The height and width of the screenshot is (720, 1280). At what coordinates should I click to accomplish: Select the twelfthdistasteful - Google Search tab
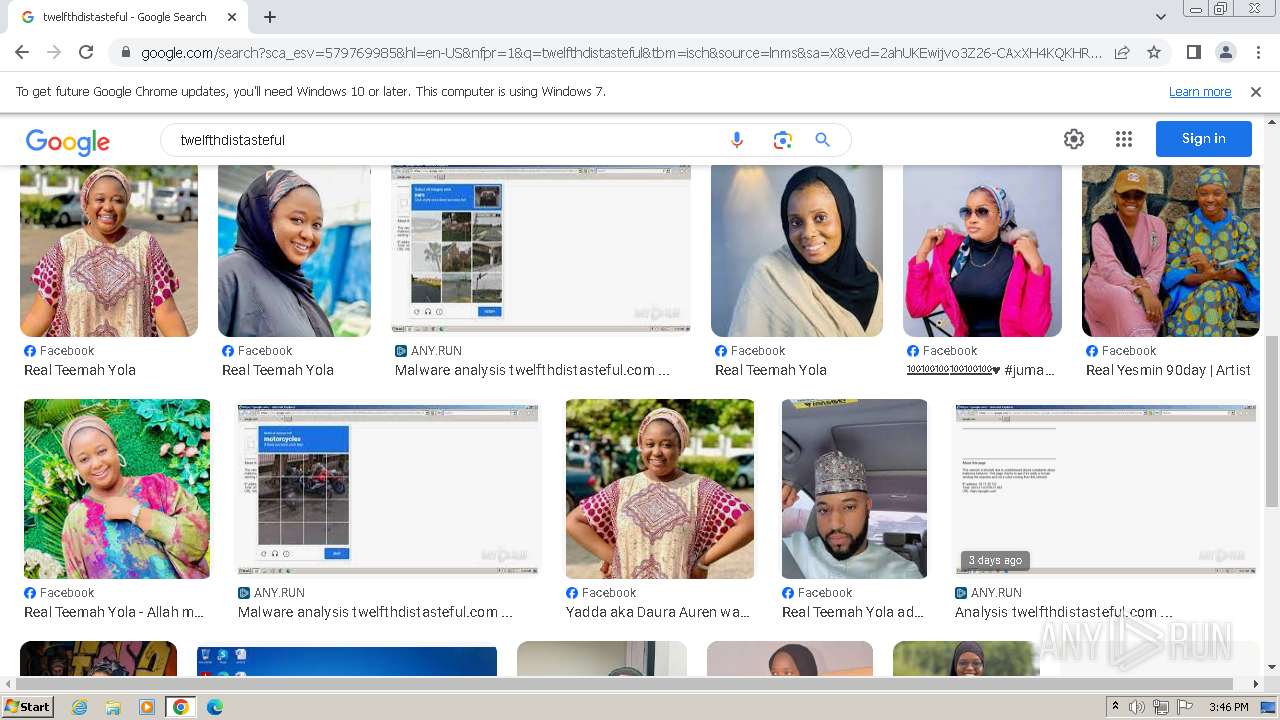click(x=127, y=17)
